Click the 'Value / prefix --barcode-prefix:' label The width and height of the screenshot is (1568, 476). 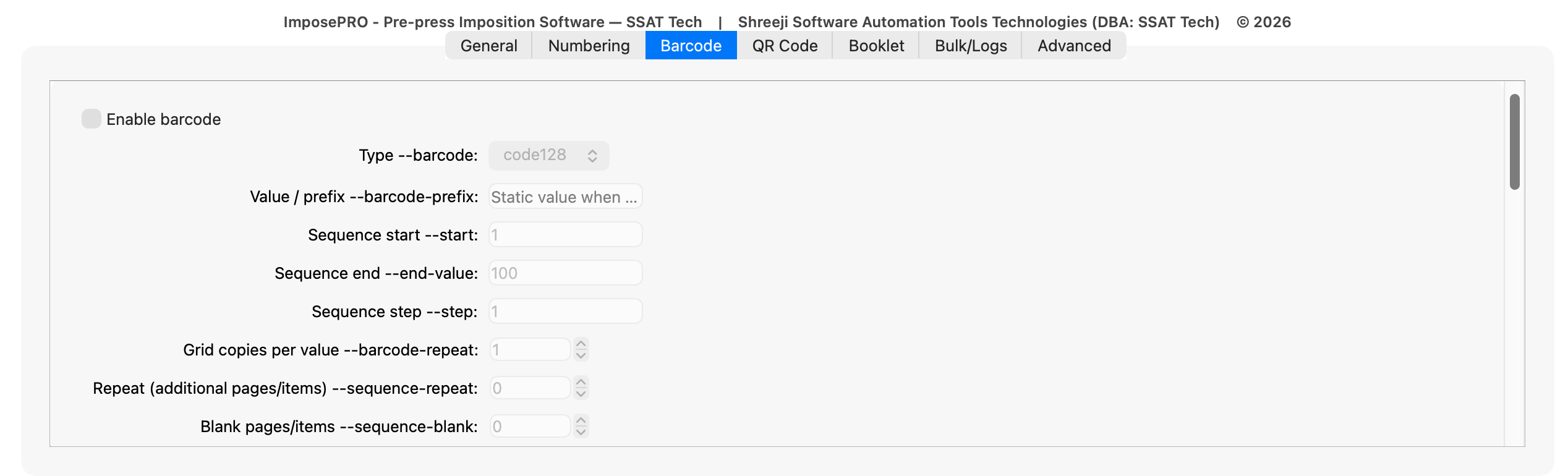(x=364, y=197)
